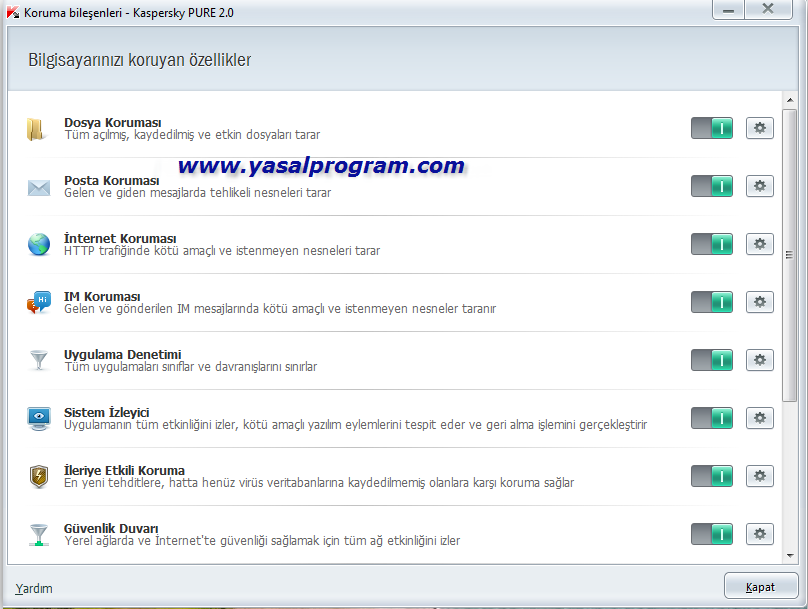The image size is (808, 609).
Task: Open the Yardım help link
Action: (34, 588)
